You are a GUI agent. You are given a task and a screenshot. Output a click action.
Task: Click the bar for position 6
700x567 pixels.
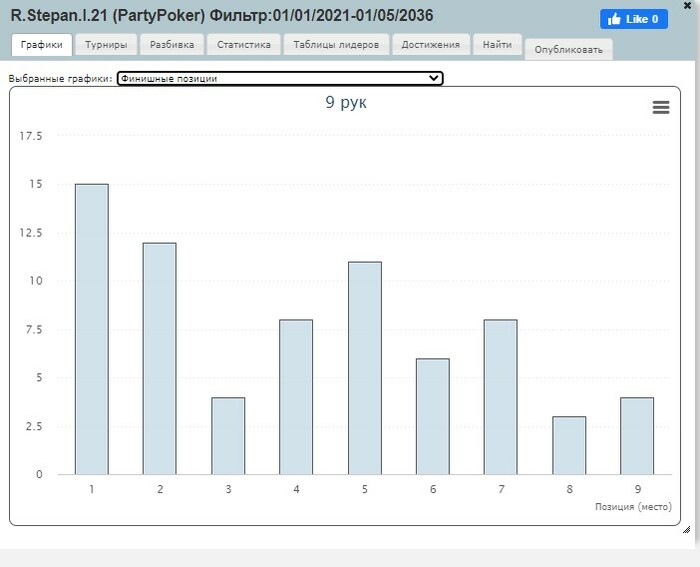coord(433,416)
